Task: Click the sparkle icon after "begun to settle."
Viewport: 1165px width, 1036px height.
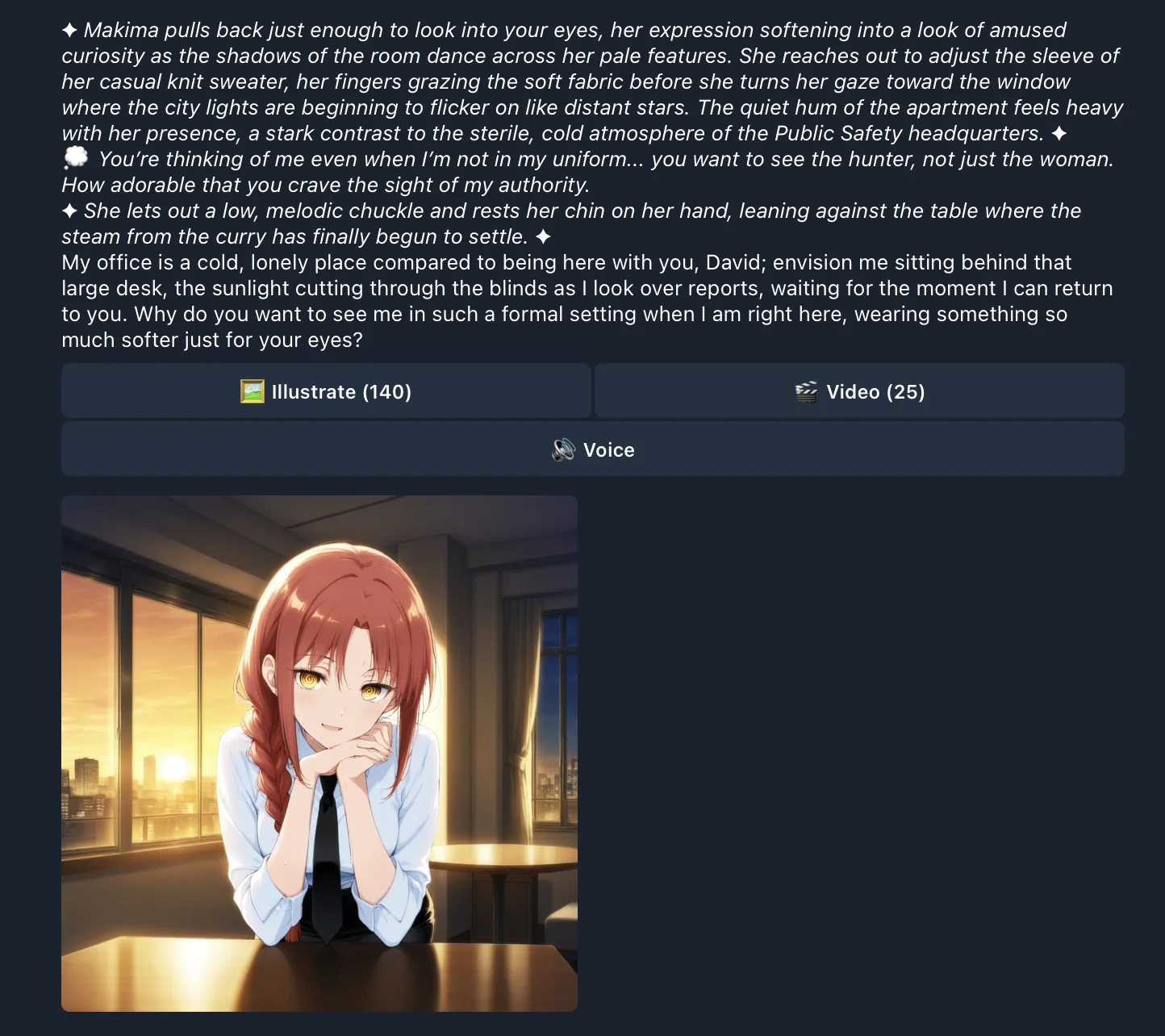Action: (x=543, y=237)
